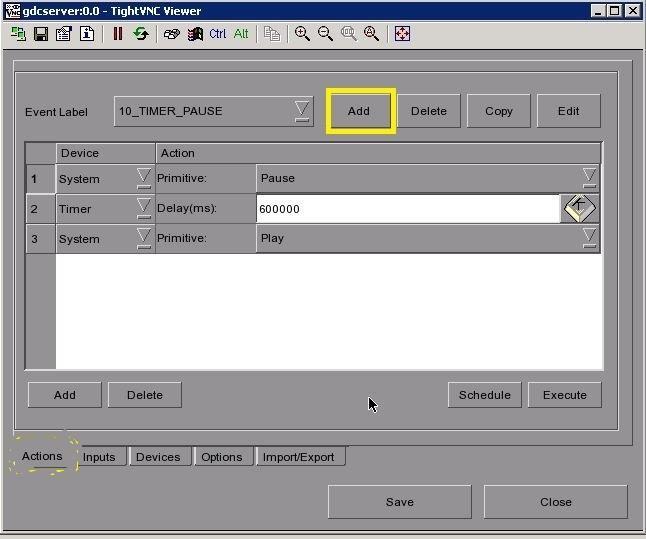Select row number 3 header
Screen dimensions: 646x539
click(x=40, y=239)
